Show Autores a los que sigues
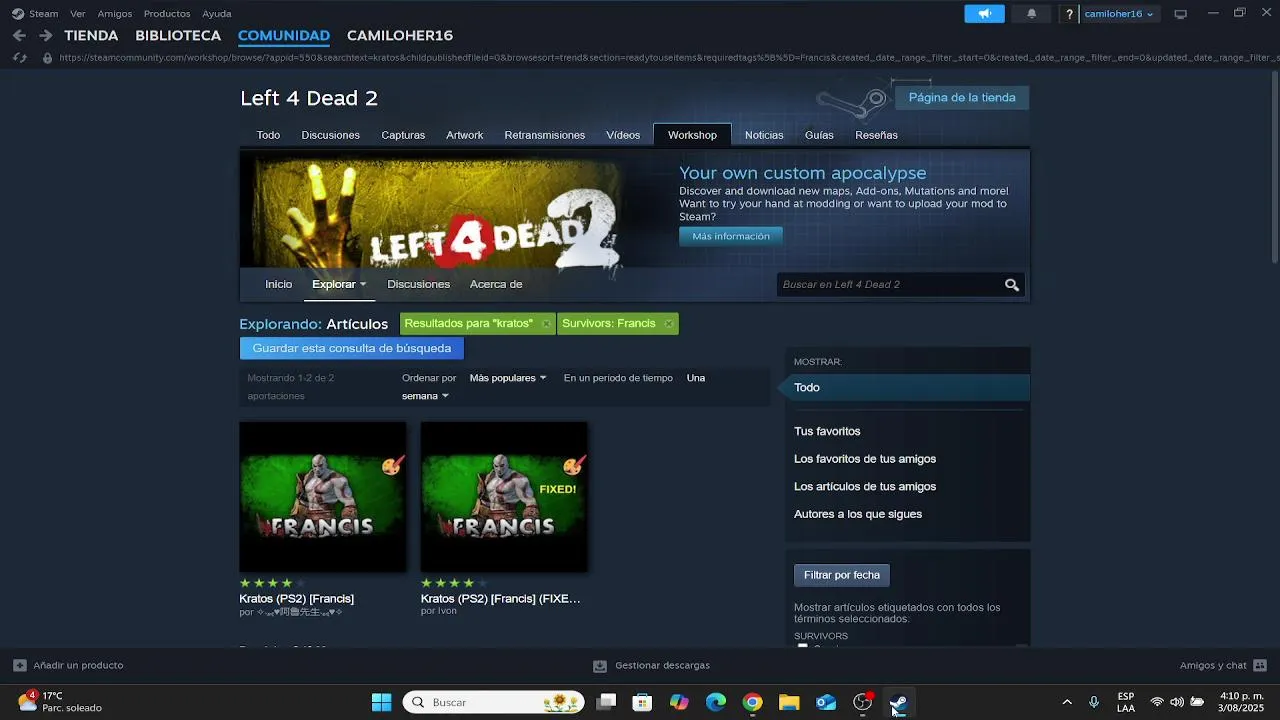 (858, 514)
